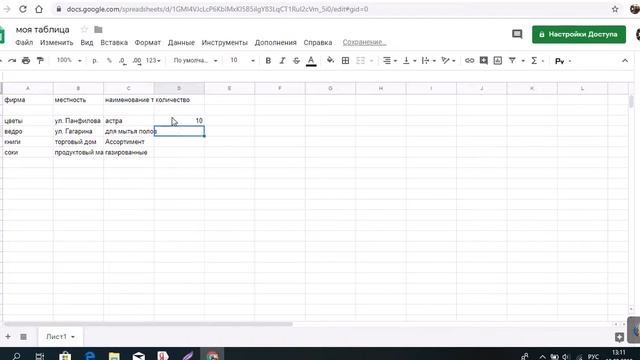Open the Файл menu
The image size is (640, 360).
pyautogui.click(x=24, y=42)
